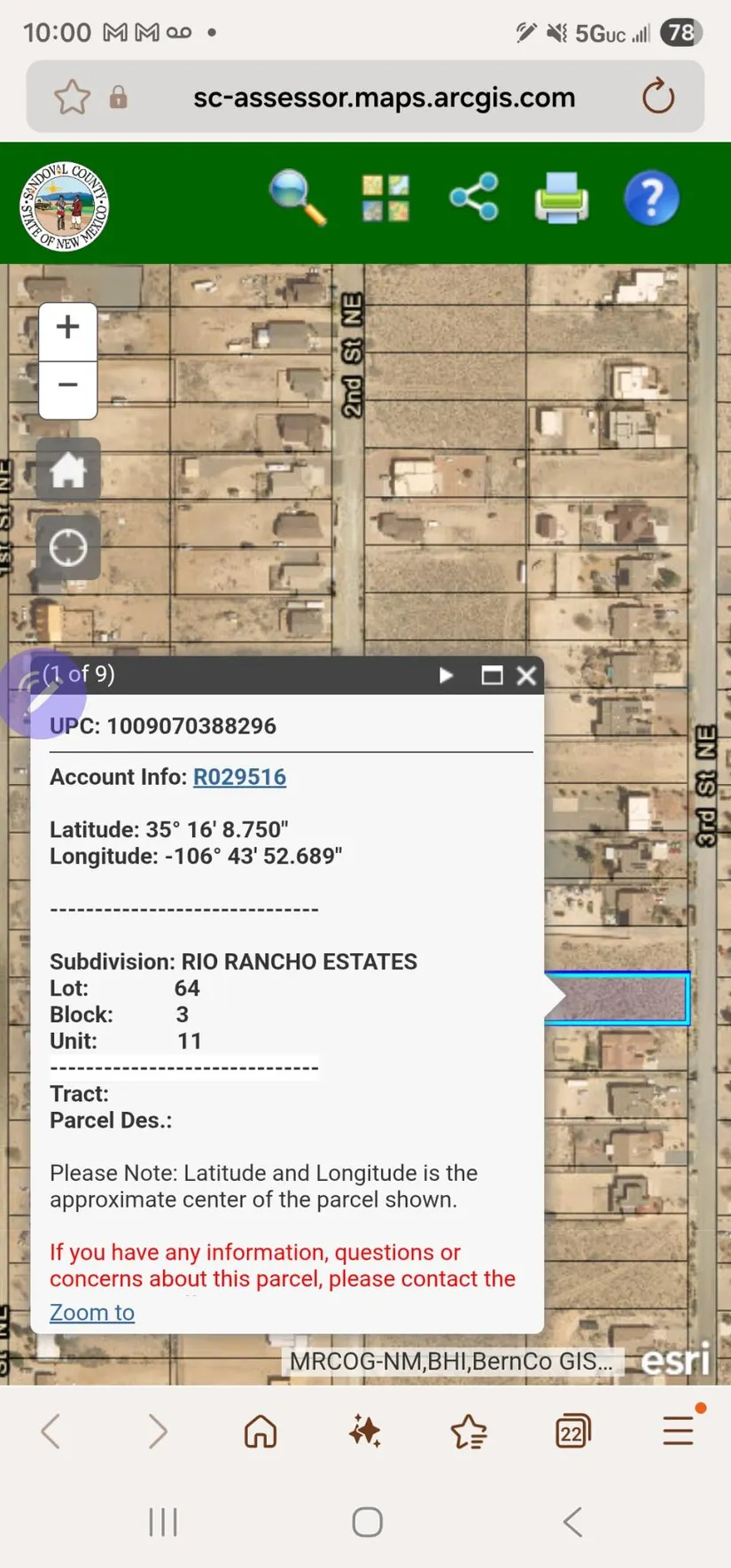Open the basemap gallery icon

pos(385,198)
